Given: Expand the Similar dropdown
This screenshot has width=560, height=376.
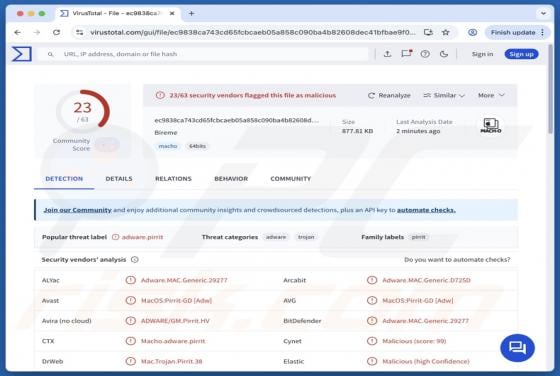Looking at the screenshot, I should click(444, 95).
